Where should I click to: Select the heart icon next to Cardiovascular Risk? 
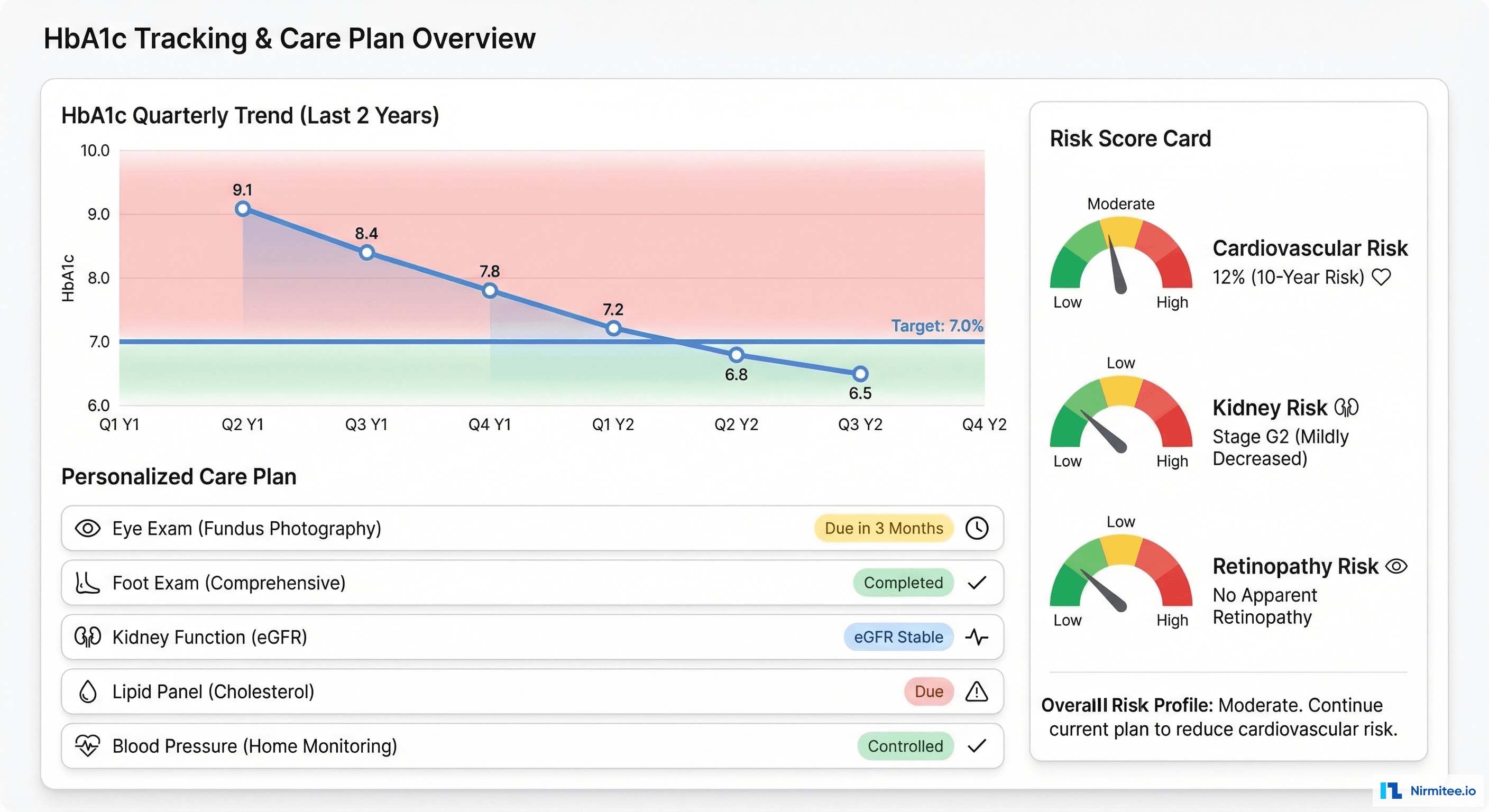click(x=1382, y=277)
